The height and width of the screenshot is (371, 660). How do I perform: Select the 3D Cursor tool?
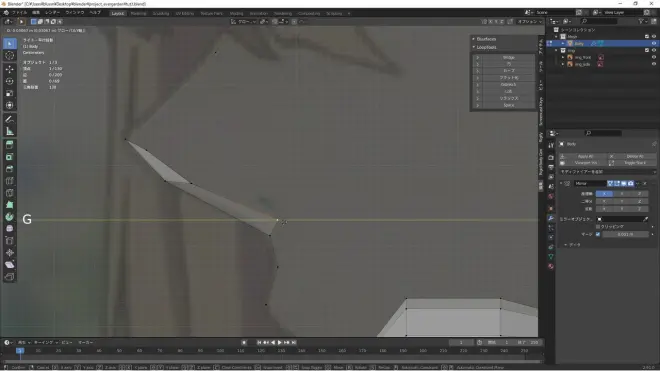point(10,56)
